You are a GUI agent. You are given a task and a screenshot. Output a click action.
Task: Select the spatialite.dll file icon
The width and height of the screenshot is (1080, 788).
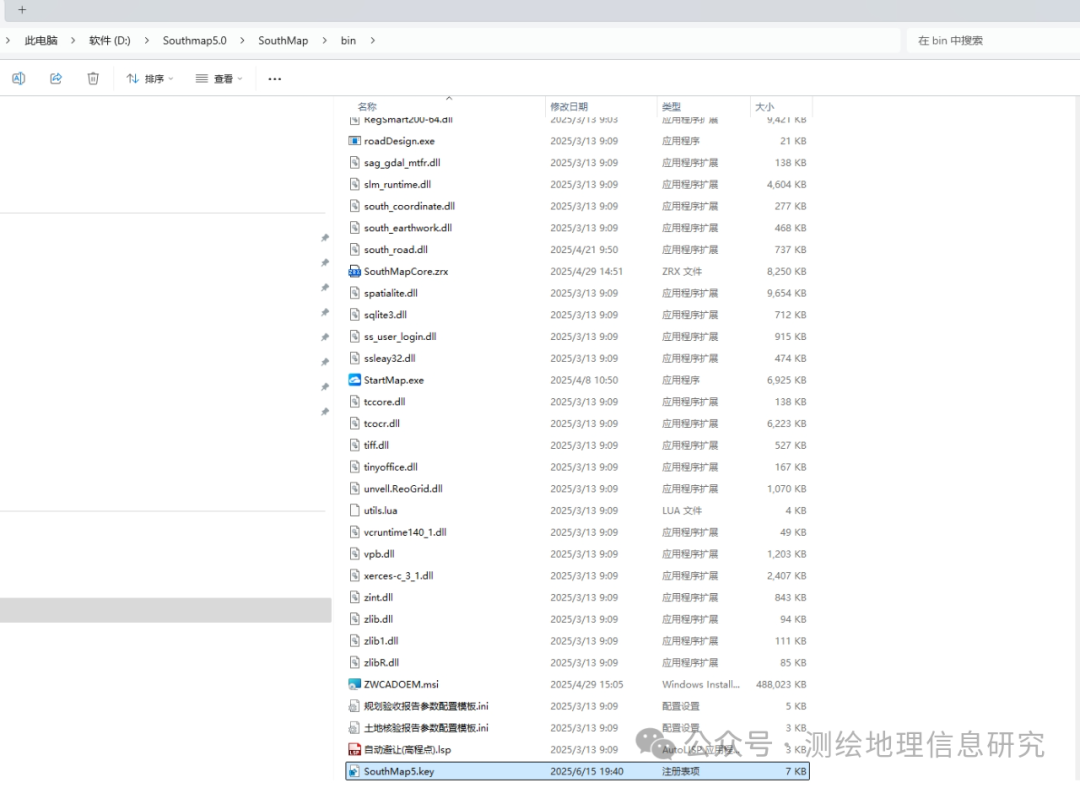click(x=355, y=292)
